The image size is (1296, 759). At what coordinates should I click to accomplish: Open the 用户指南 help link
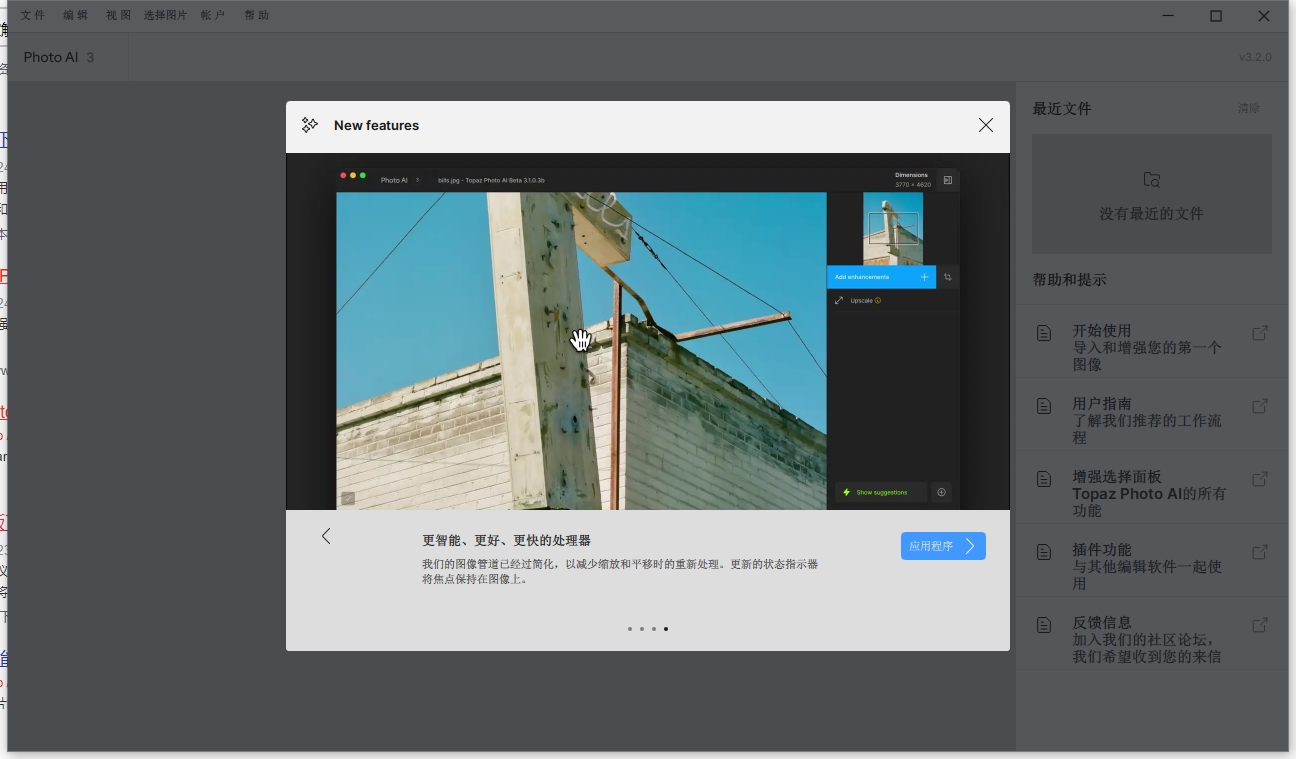[x=1152, y=414]
